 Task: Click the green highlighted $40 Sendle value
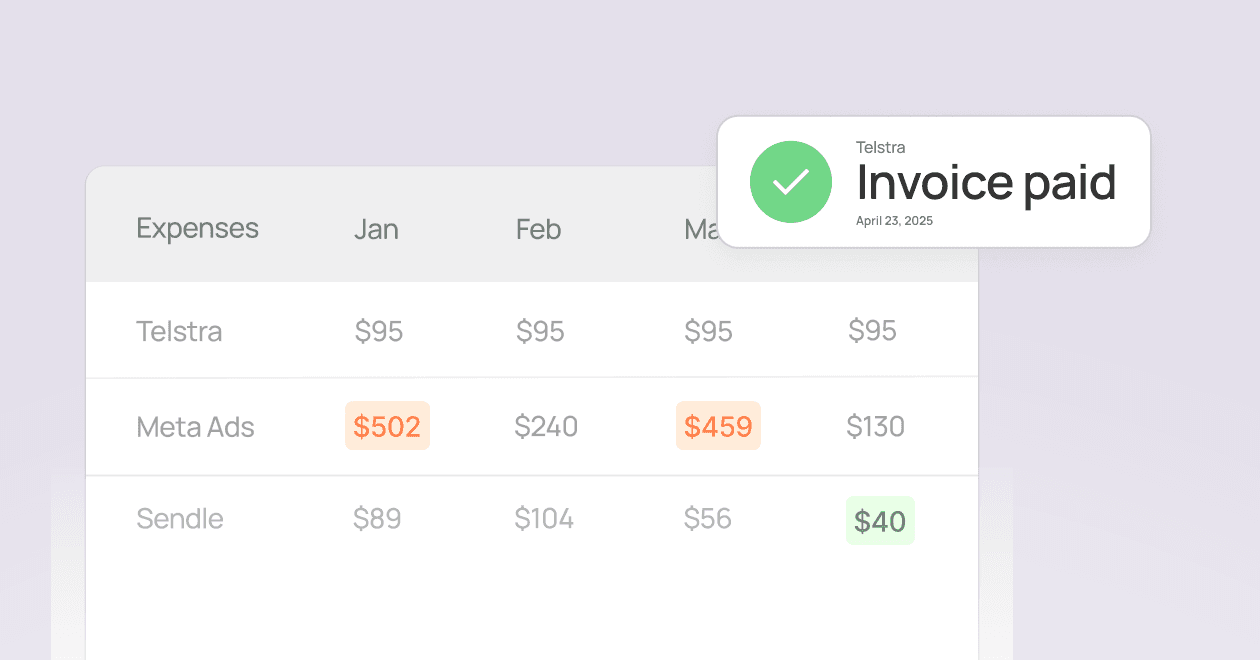tap(880, 521)
